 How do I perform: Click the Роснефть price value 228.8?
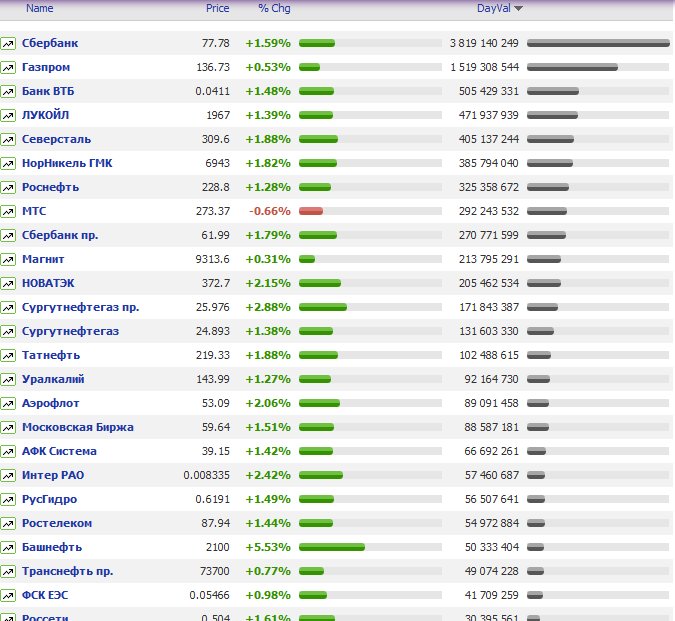214,187
